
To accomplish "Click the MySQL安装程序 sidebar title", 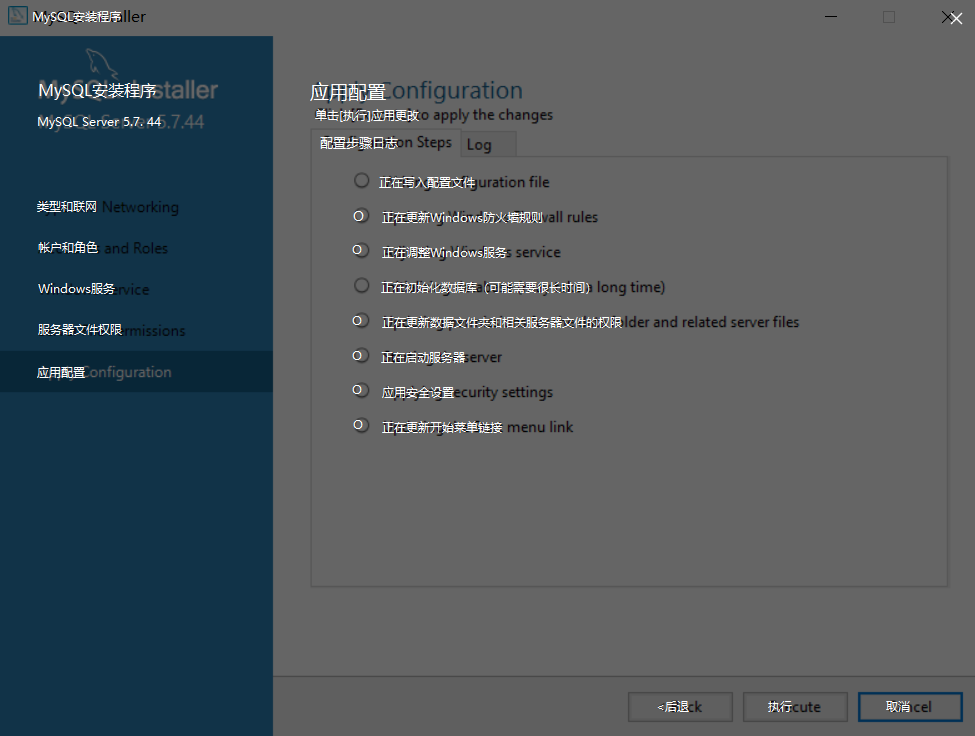I will [128, 91].
